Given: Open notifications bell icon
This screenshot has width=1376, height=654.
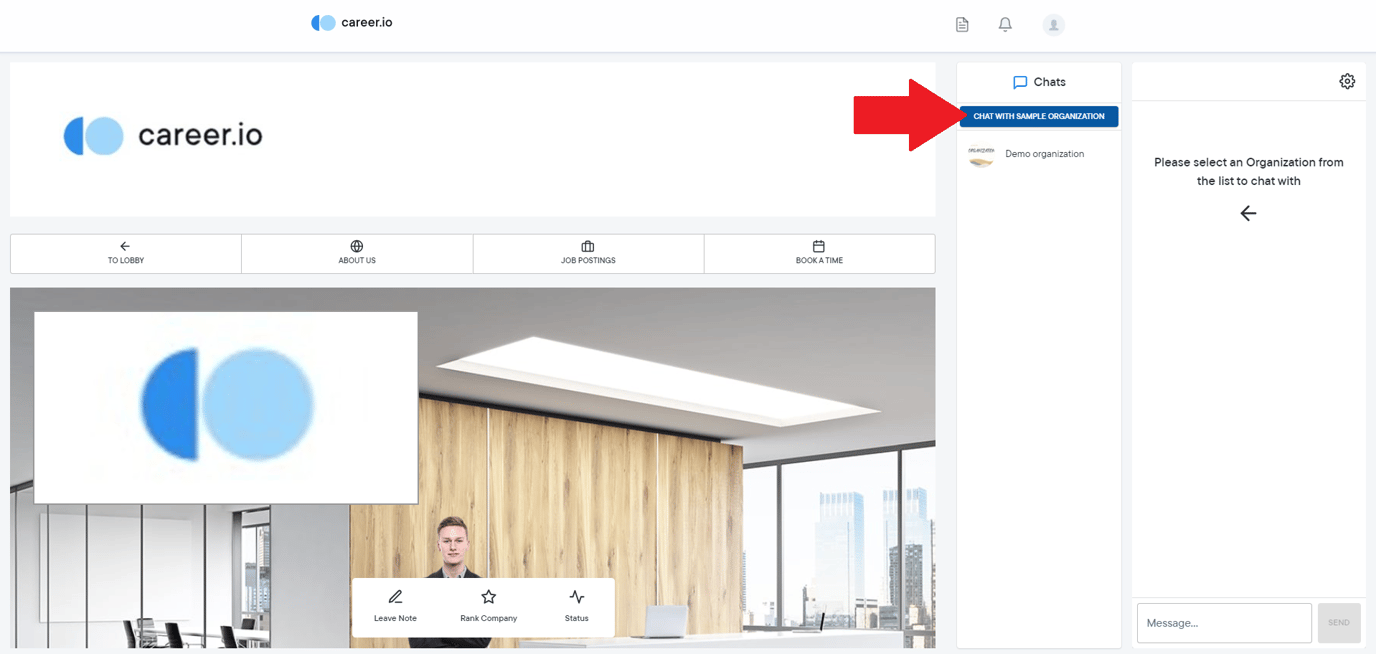Looking at the screenshot, I should pos(1005,25).
